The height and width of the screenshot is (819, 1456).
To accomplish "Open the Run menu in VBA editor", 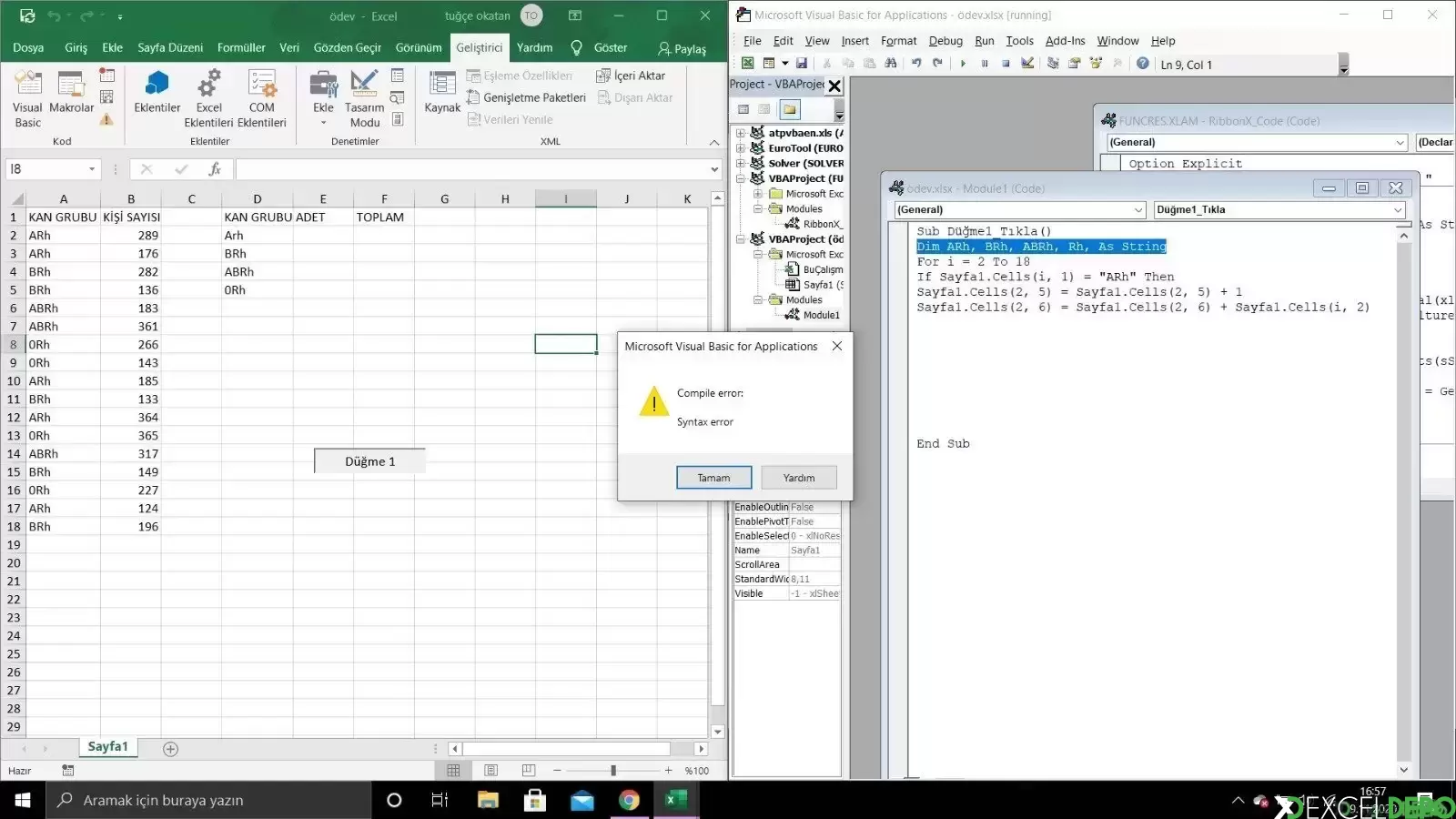I will point(985,41).
